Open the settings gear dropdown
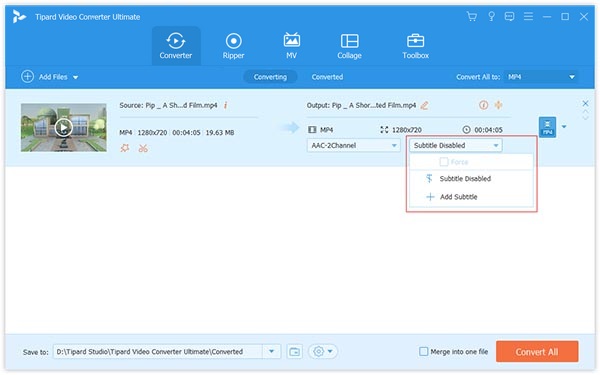600x375 pixels. (x=323, y=352)
